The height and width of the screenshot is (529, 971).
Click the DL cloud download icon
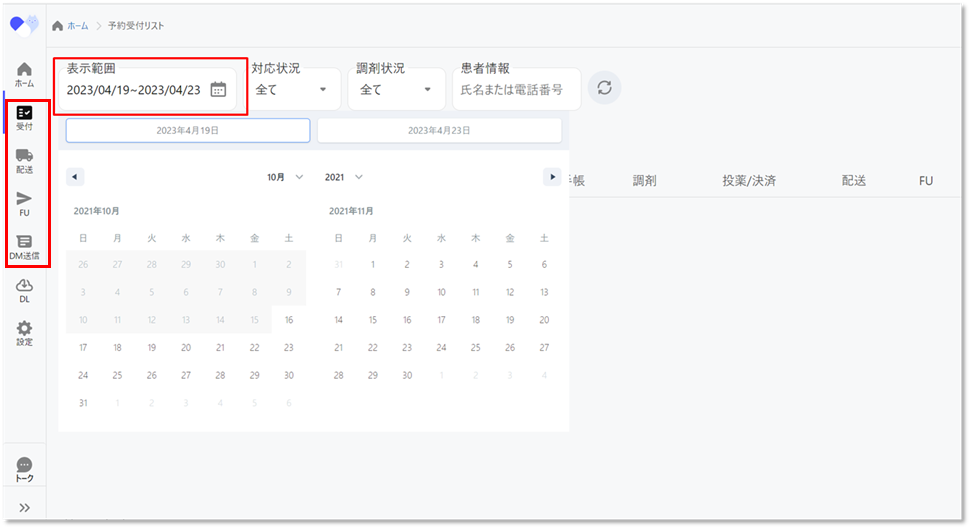point(25,290)
